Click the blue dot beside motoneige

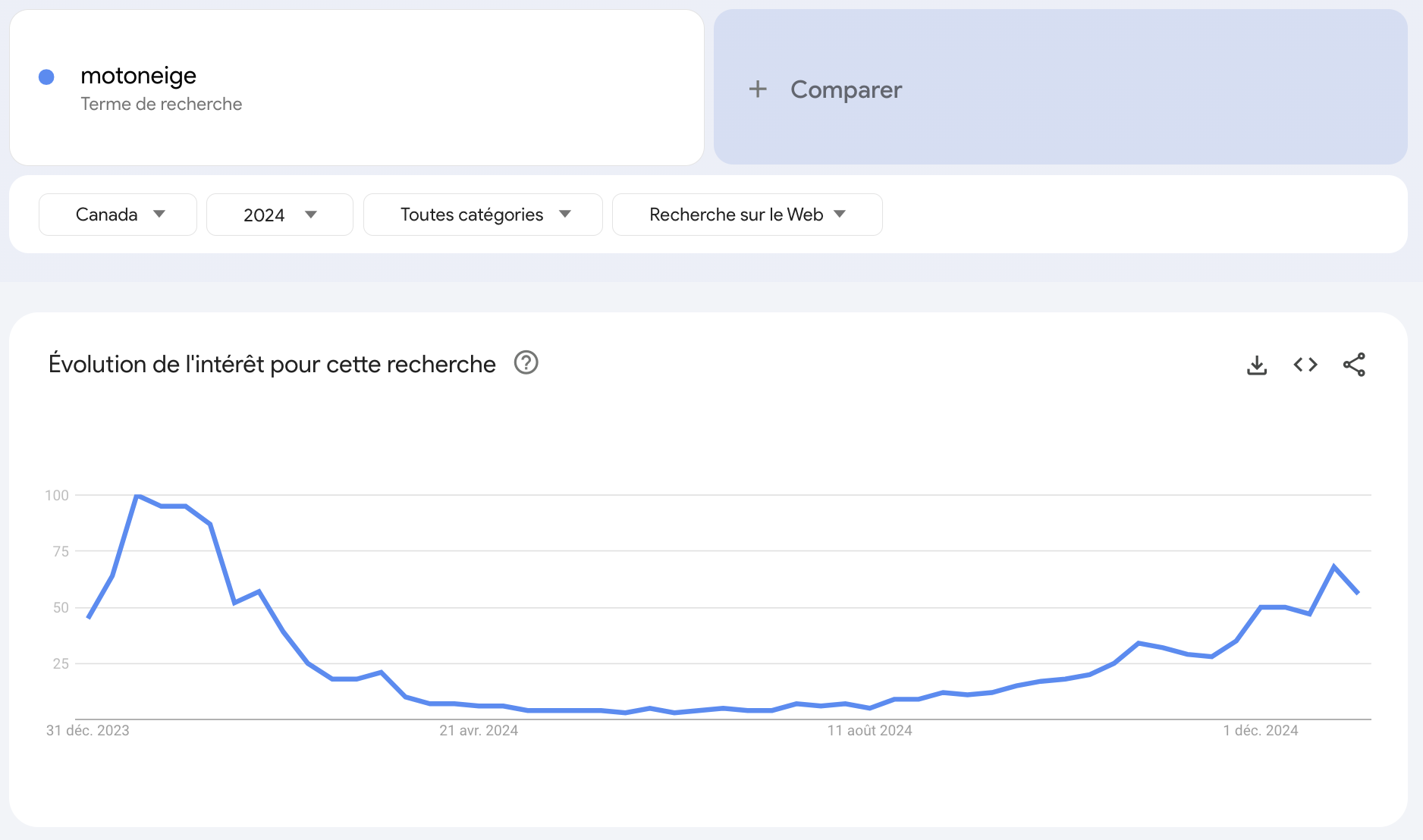point(46,77)
